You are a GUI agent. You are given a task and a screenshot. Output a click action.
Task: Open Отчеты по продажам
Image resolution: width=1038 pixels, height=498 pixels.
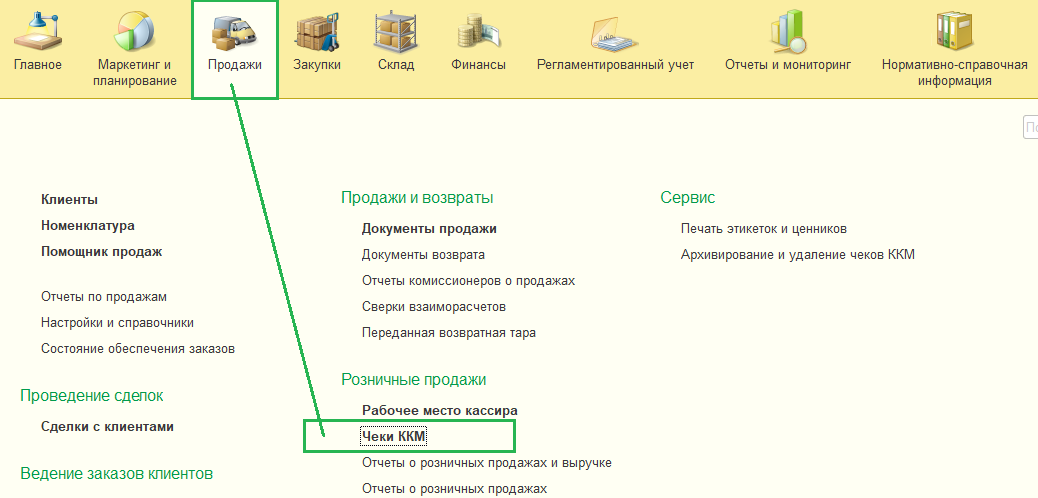click(x=104, y=297)
